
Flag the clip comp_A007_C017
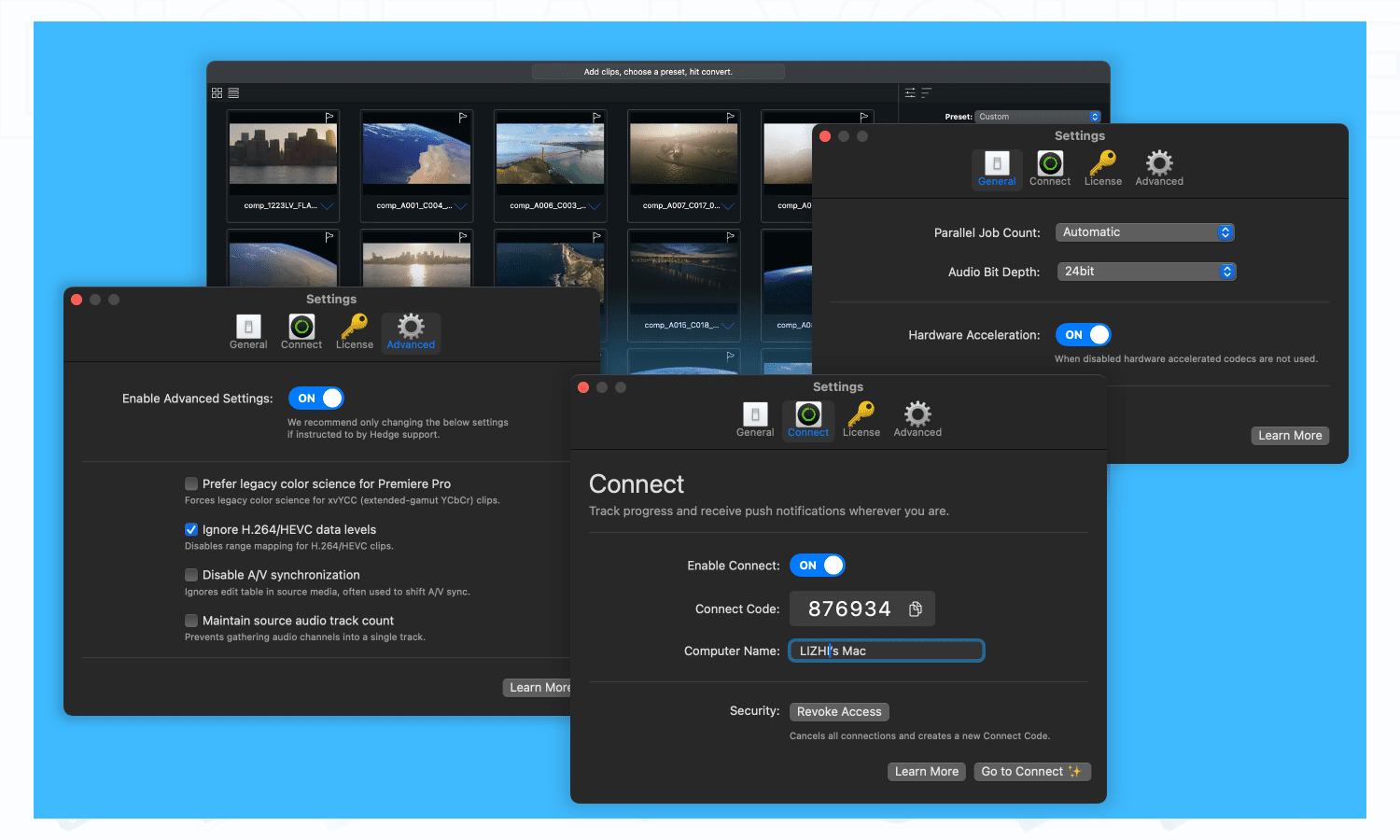(x=729, y=115)
